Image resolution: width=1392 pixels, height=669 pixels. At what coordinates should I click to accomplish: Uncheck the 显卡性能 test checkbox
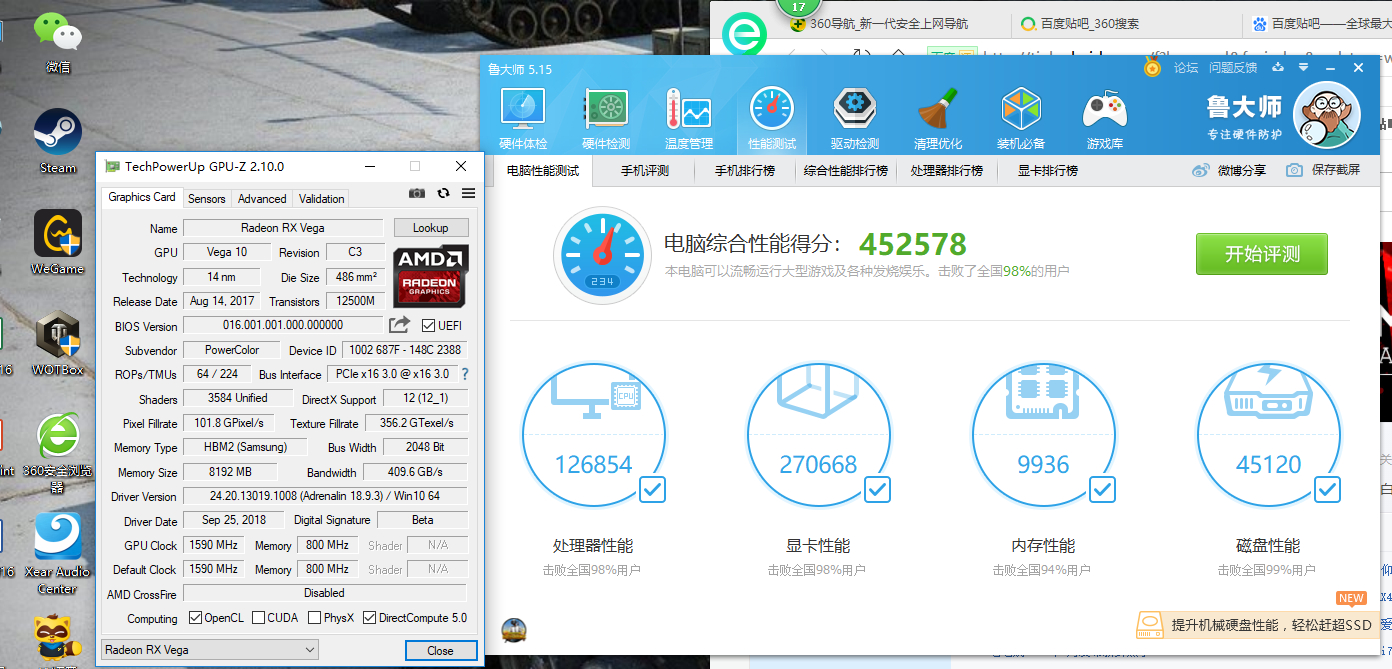coord(877,490)
